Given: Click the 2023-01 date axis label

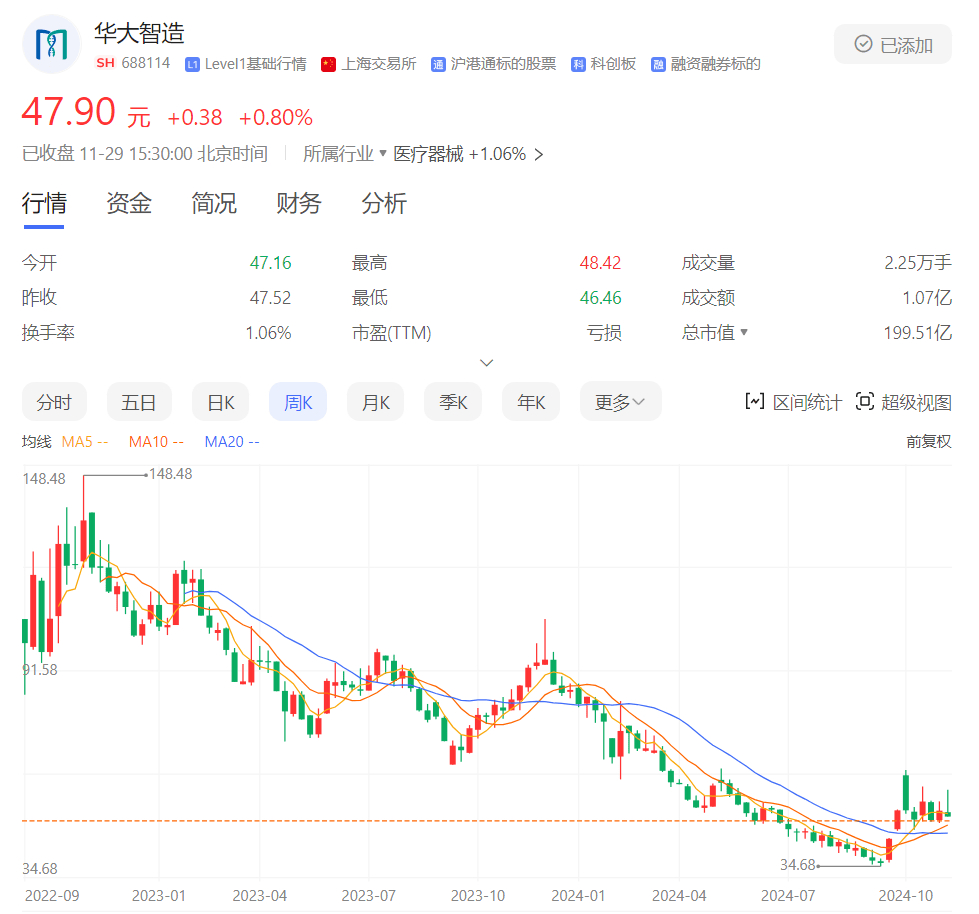Looking at the screenshot, I should (x=159, y=896).
